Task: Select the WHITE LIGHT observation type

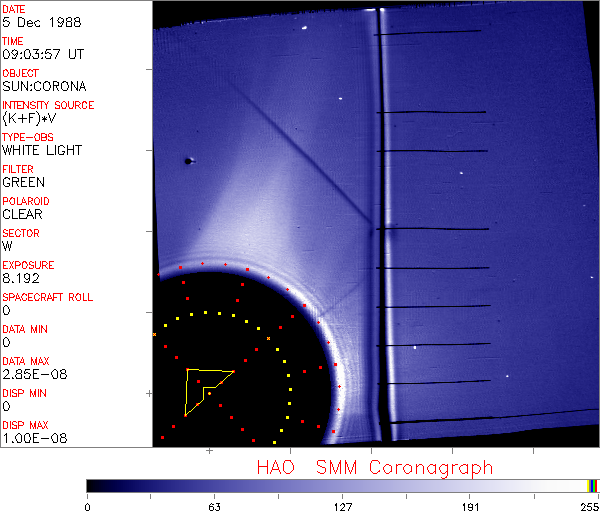Action: (42, 150)
